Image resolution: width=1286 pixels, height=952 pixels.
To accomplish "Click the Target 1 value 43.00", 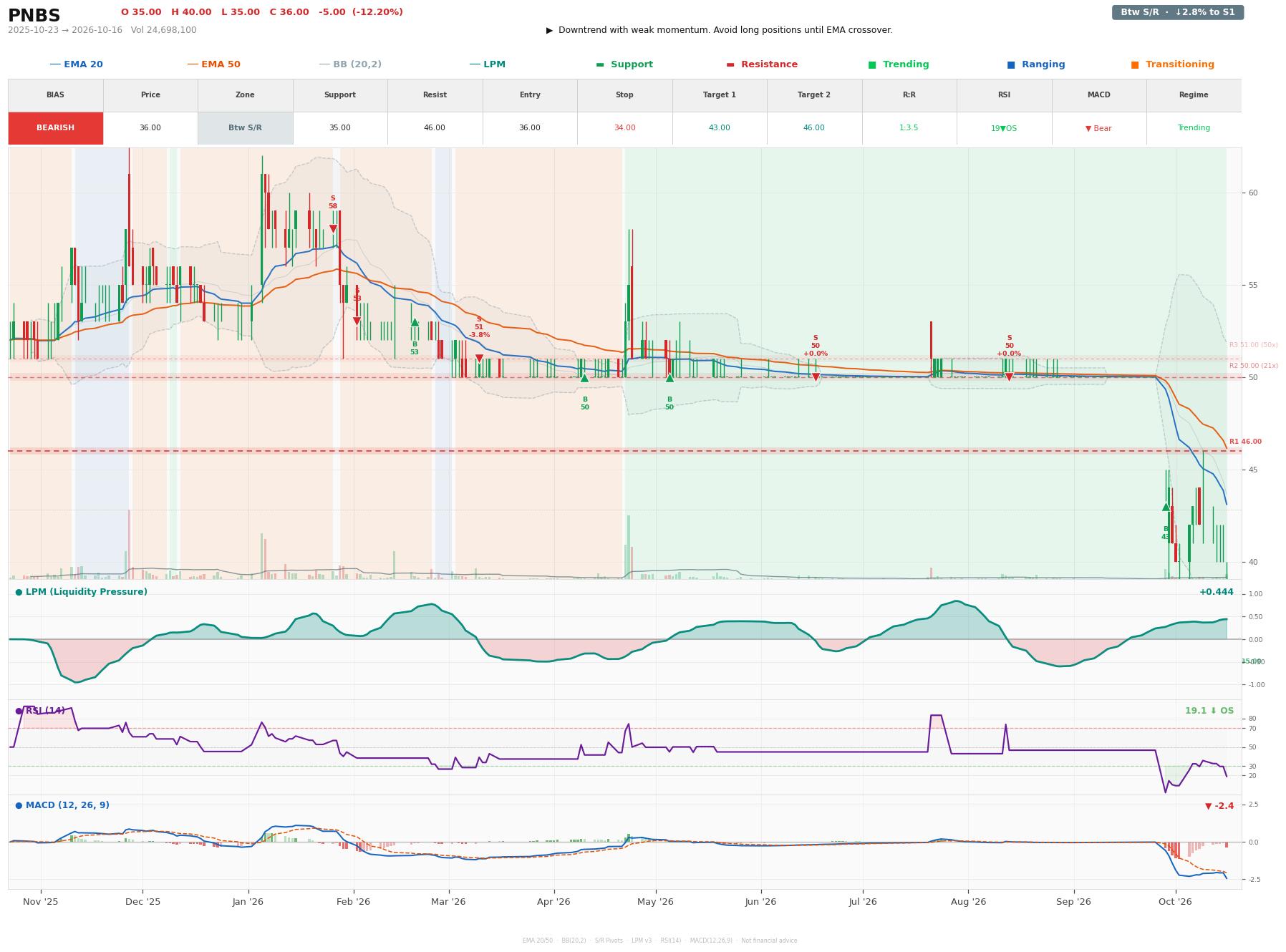I will click(719, 128).
